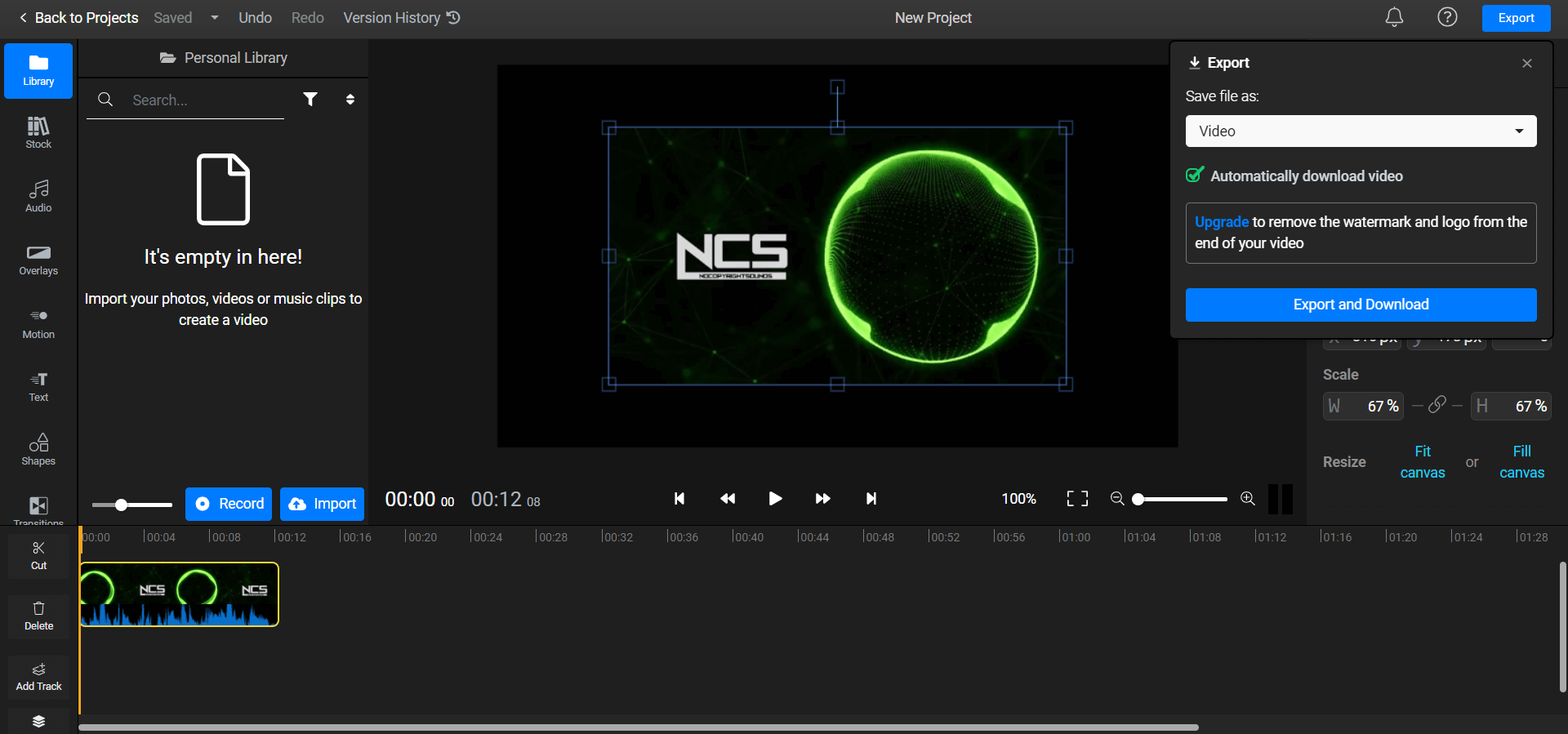Choose Fill canvas
The image size is (1568, 734).
1521,462
